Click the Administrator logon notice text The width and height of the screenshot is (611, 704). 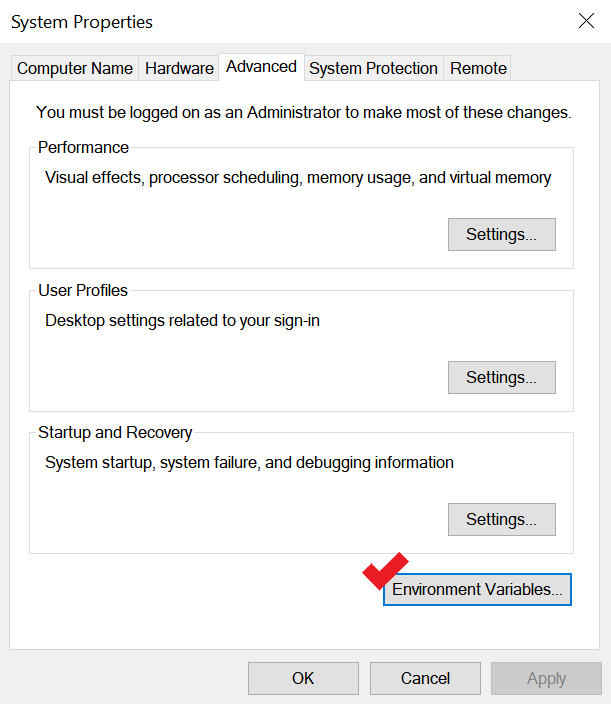[304, 112]
